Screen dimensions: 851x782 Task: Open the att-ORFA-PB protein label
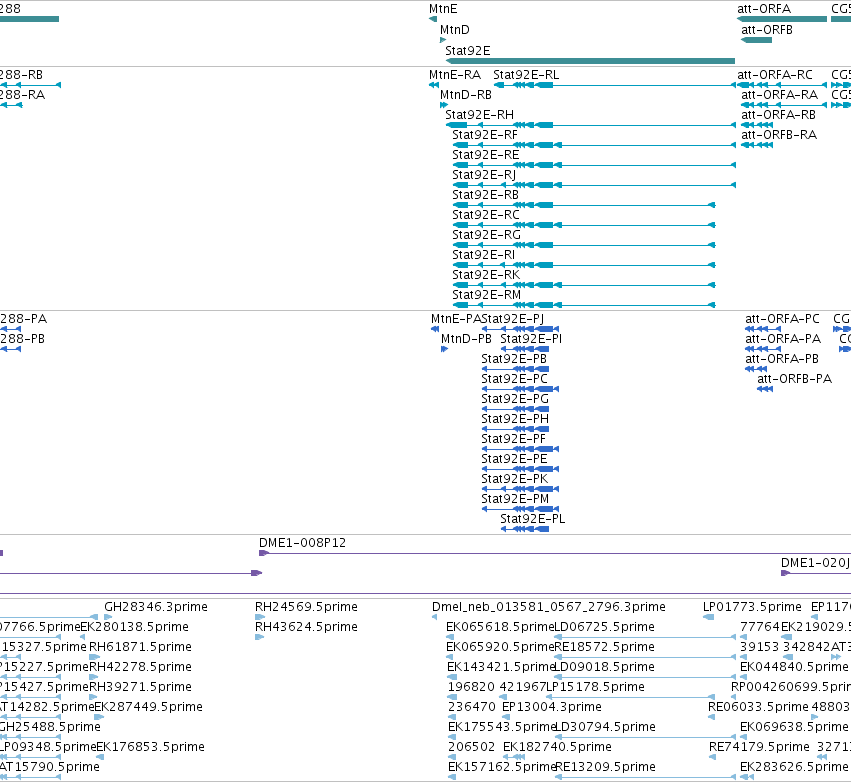(x=782, y=359)
